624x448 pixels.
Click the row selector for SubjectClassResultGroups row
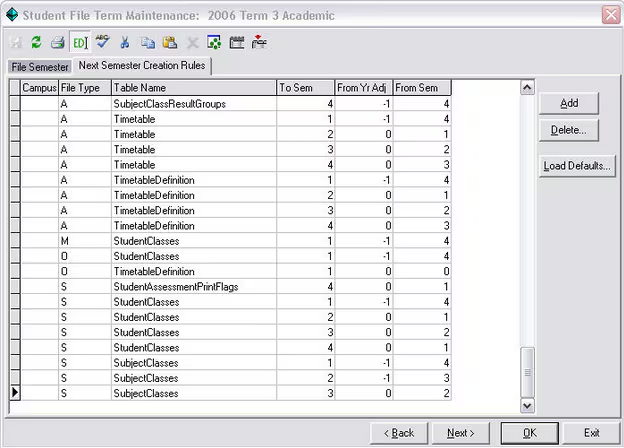15,104
